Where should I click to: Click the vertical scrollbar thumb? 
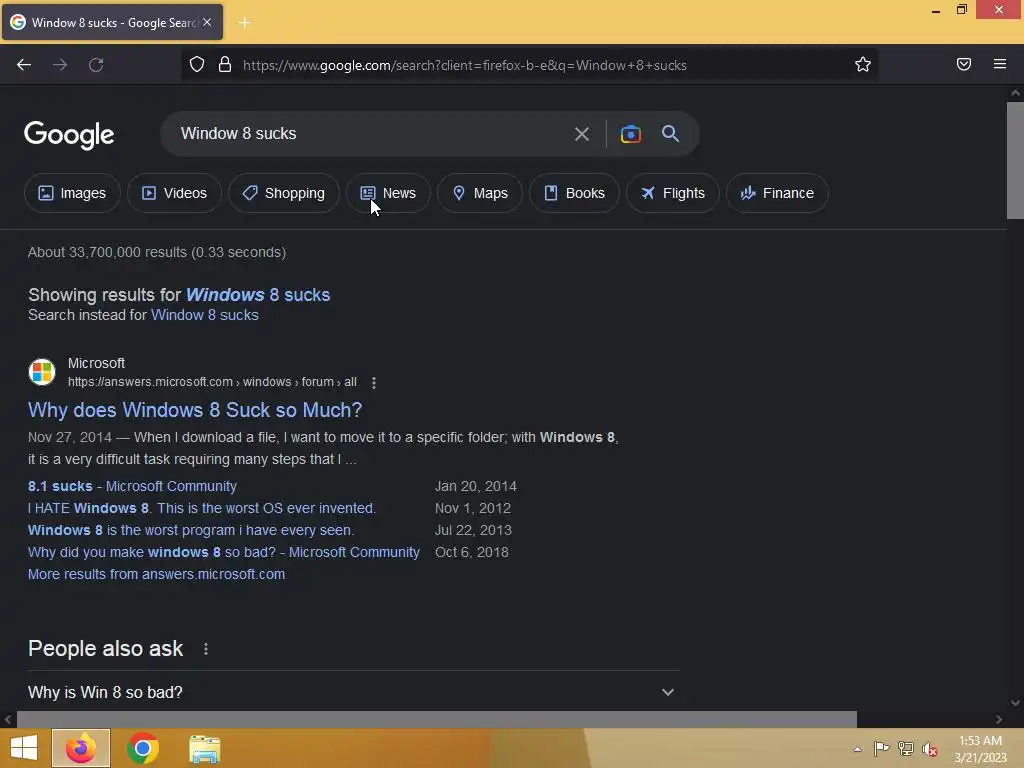pos(1015,160)
